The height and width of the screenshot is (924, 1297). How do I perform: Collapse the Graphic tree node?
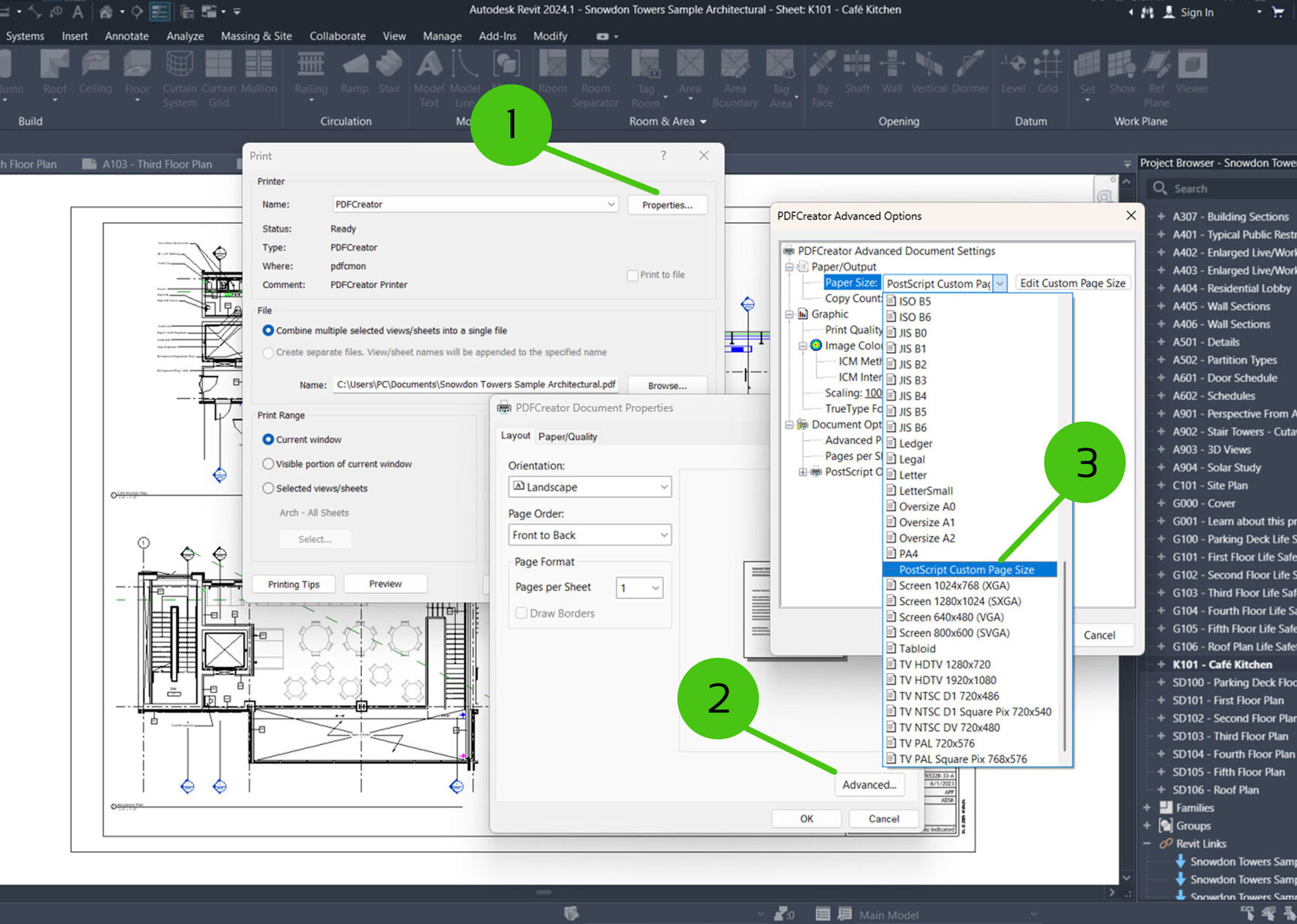(789, 314)
